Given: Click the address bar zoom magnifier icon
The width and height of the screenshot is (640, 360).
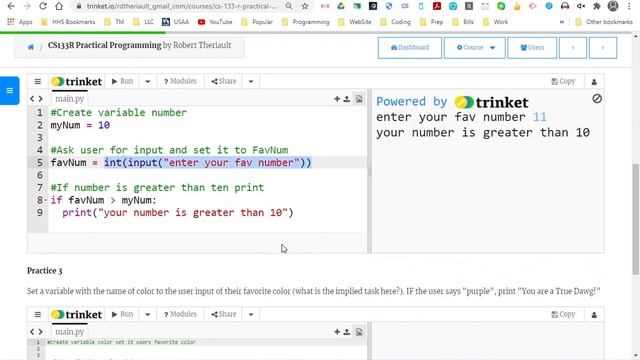Looking at the screenshot, I should [x=289, y=6].
